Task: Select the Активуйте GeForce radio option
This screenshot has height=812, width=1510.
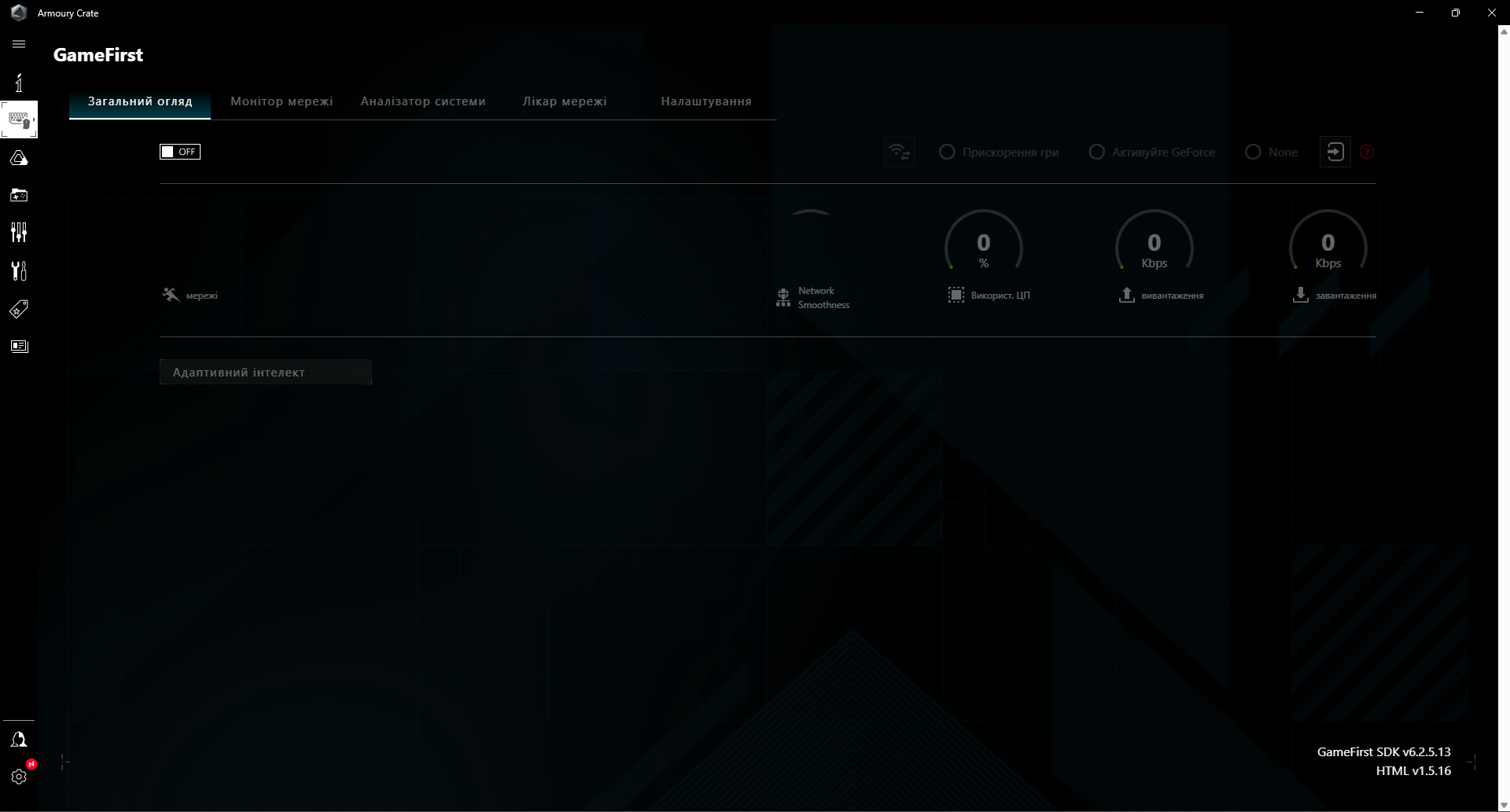Action: tap(1096, 152)
